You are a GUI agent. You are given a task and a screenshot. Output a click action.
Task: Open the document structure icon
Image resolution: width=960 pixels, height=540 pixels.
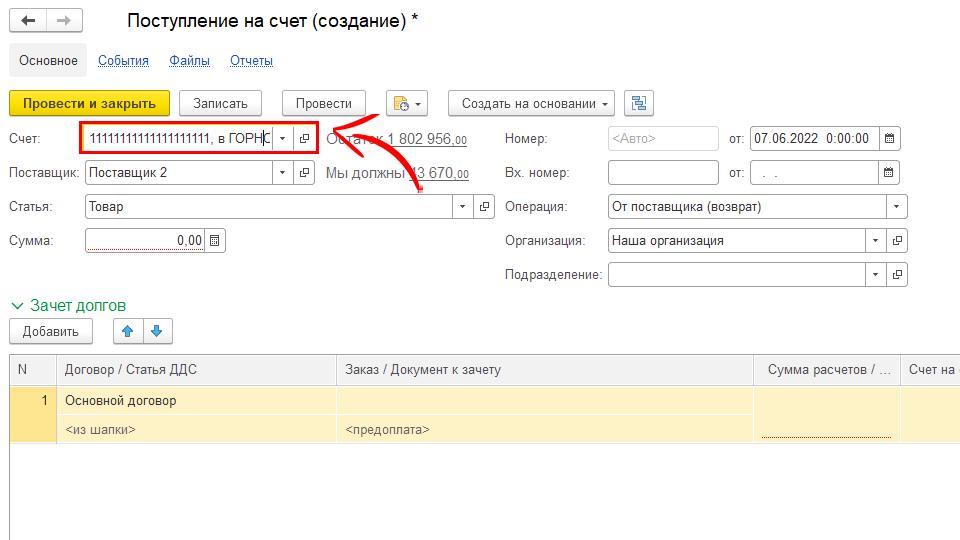tap(638, 103)
